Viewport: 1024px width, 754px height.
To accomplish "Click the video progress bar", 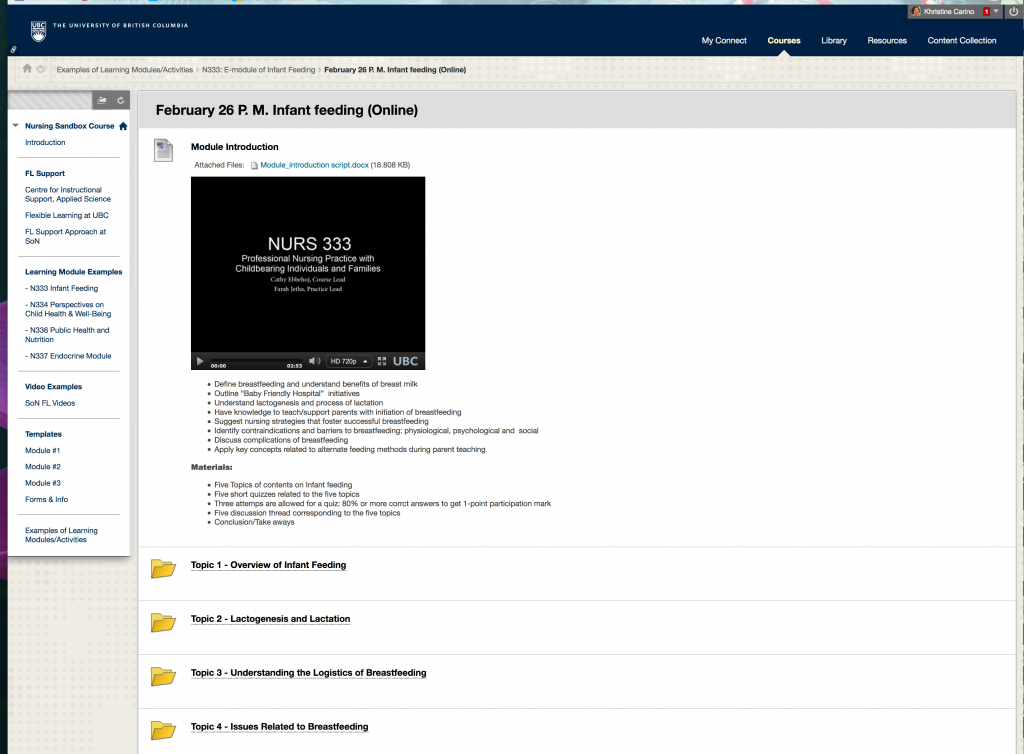I will click(x=256, y=359).
